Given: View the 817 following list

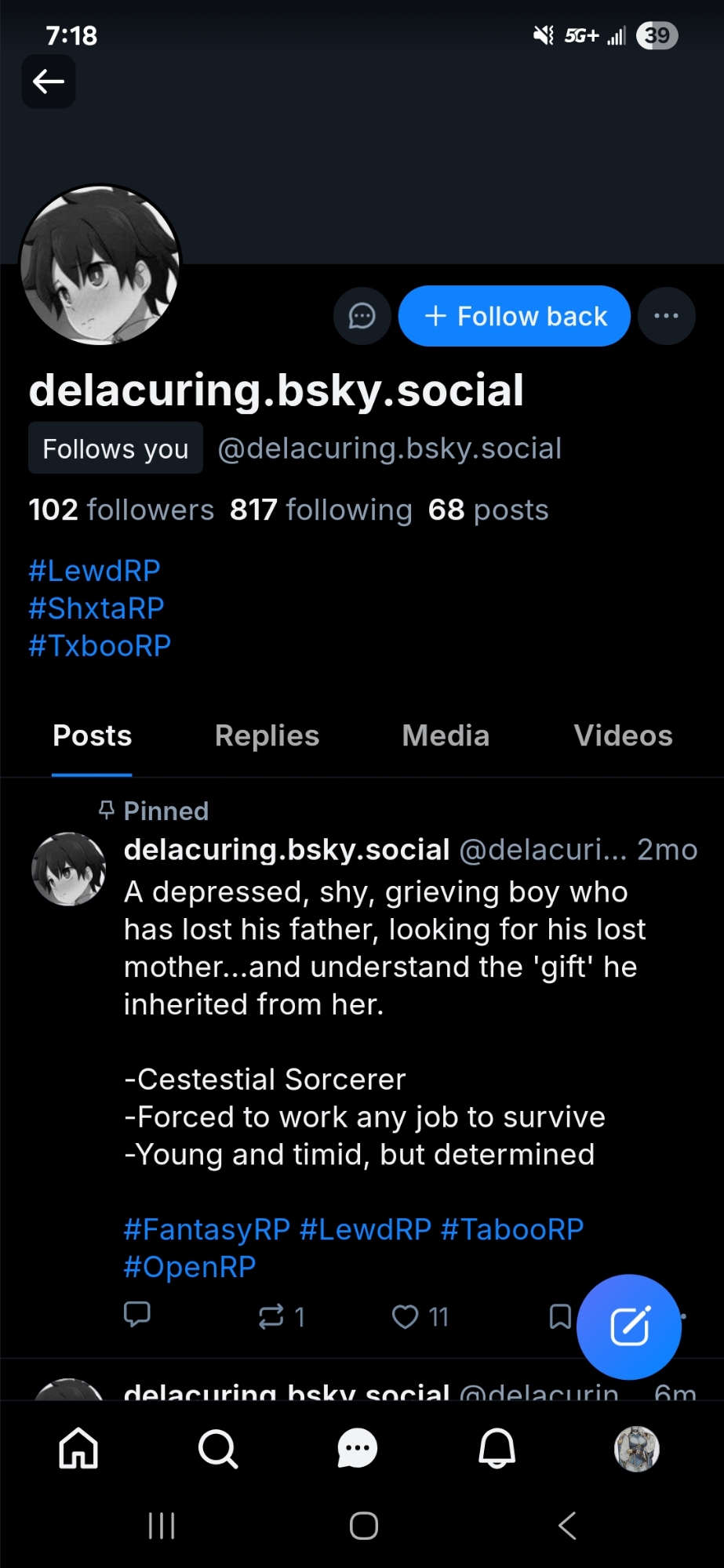Looking at the screenshot, I should tap(321, 510).
